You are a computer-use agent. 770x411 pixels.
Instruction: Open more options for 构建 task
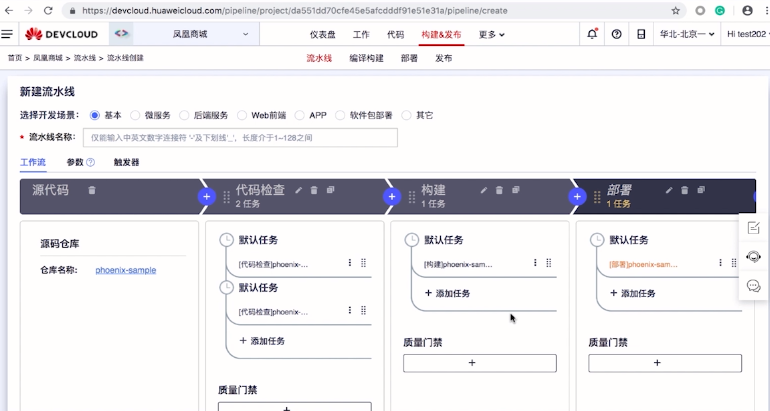[535, 263]
